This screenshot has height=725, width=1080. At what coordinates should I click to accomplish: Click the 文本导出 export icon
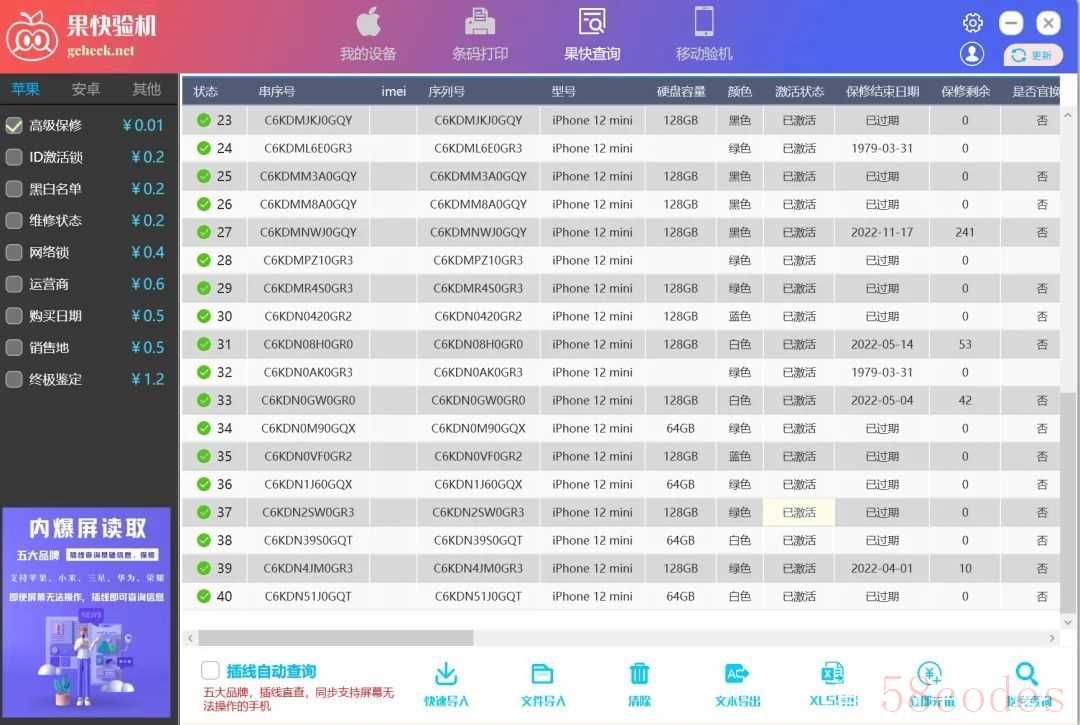pos(736,674)
